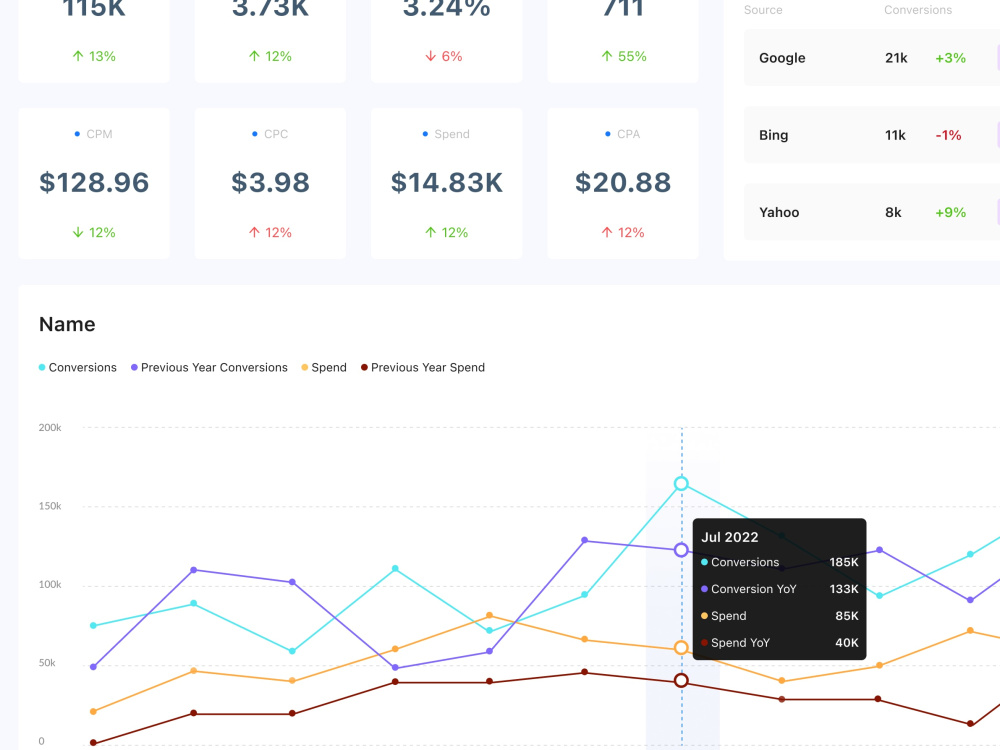This screenshot has width=1000, height=750.
Task: Click the tooltip's Spend 85K row
Action: point(779,615)
